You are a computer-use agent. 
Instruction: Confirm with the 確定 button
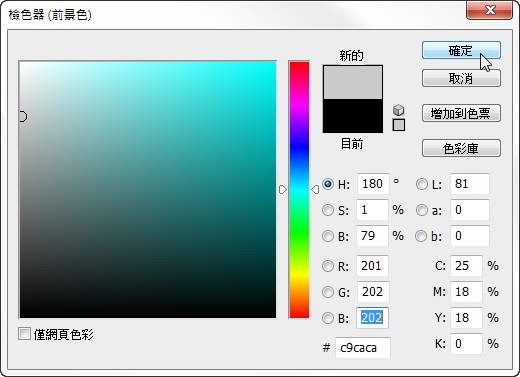(461, 51)
